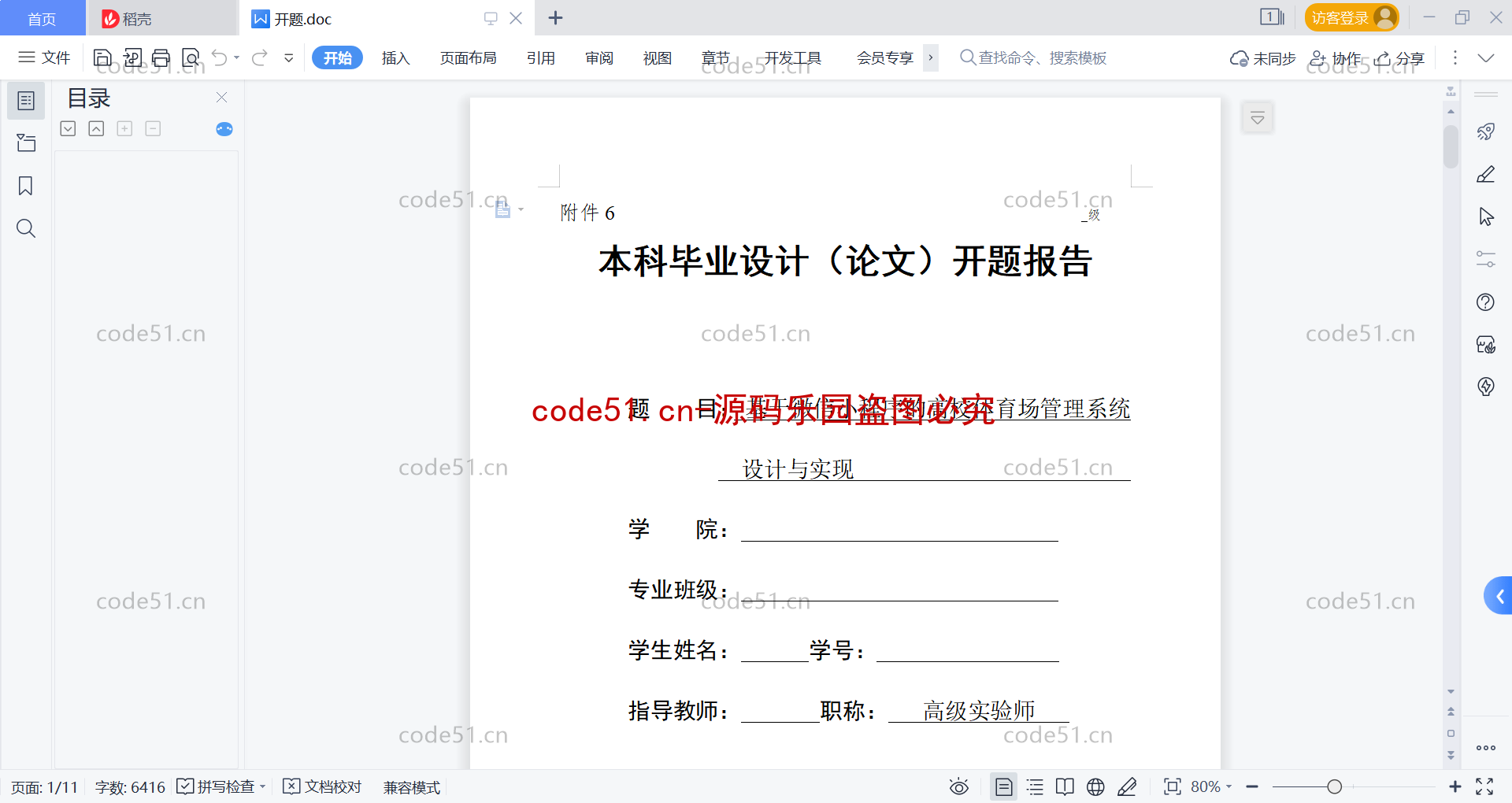Open the 审阅 tab
This screenshot has height=803, width=1512.
pyautogui.click(x=599, y=57)
